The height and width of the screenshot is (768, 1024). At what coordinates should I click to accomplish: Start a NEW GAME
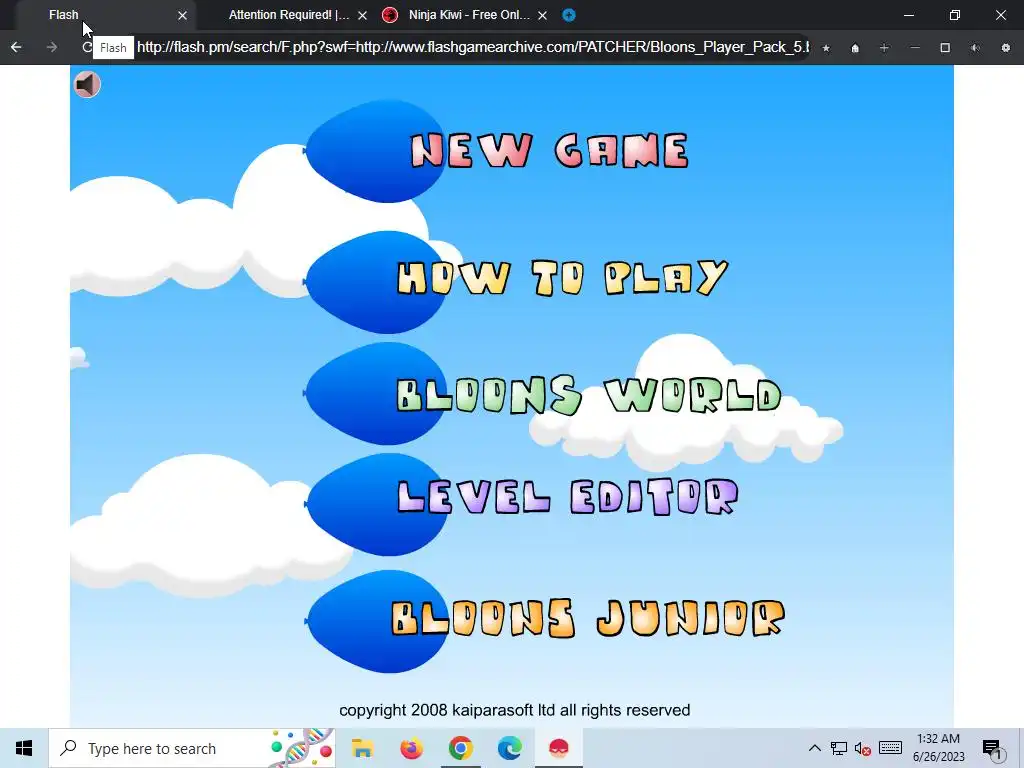pos(549,150)
